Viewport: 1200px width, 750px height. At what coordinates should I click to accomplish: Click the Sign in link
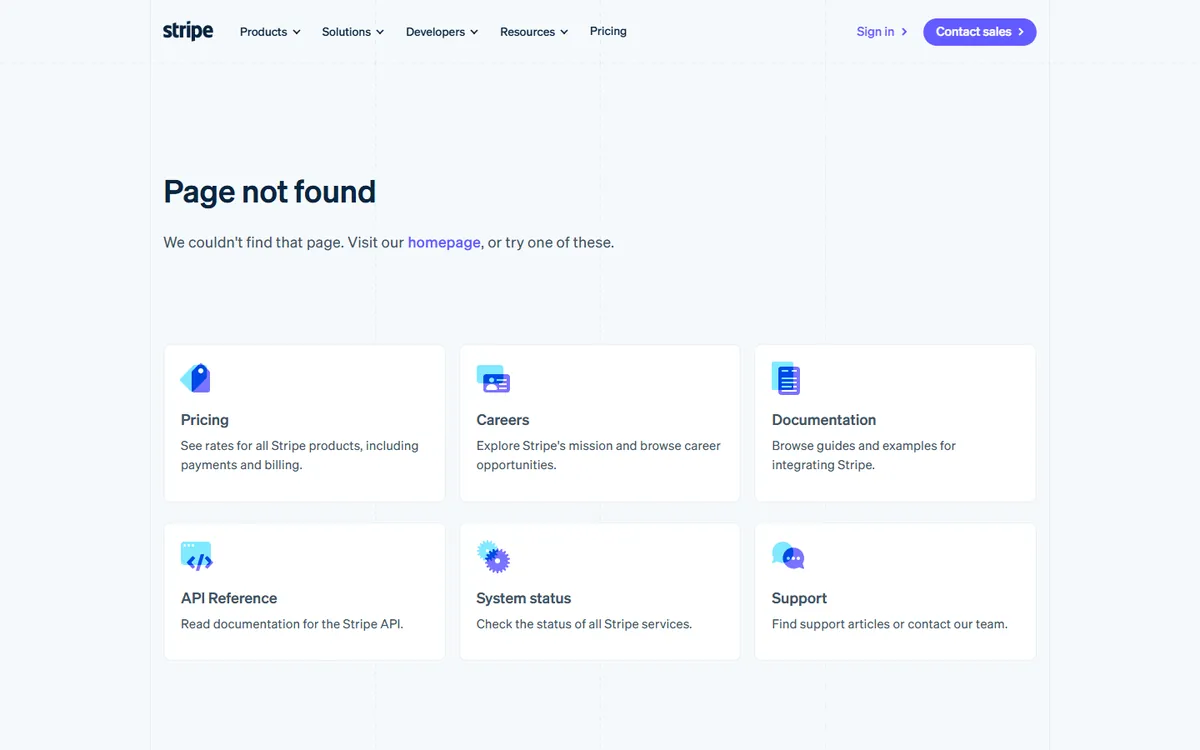pyautogui.click(x=882, y=32)
